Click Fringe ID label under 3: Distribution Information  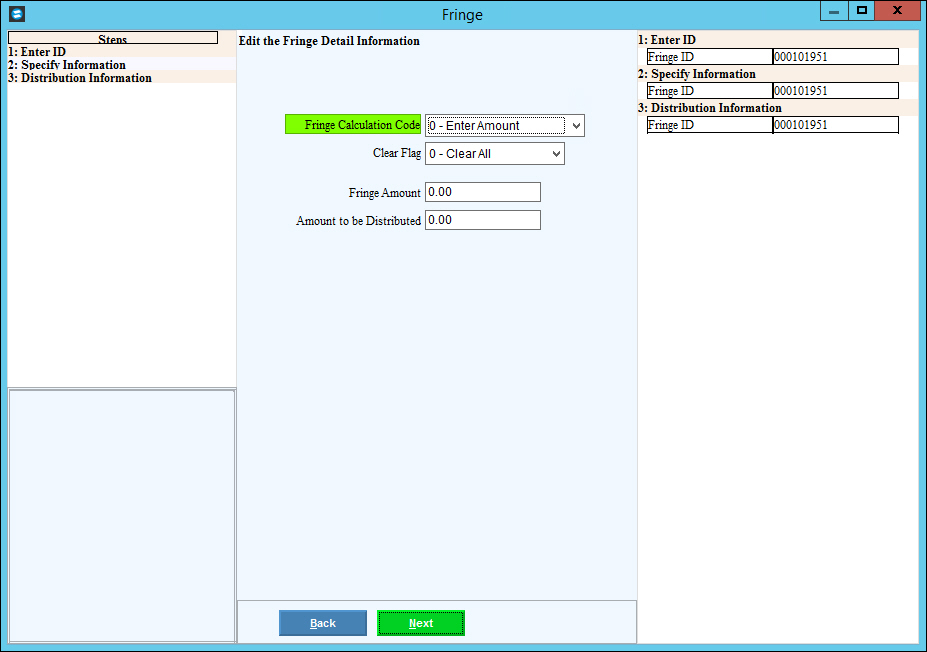click(709, 125)
